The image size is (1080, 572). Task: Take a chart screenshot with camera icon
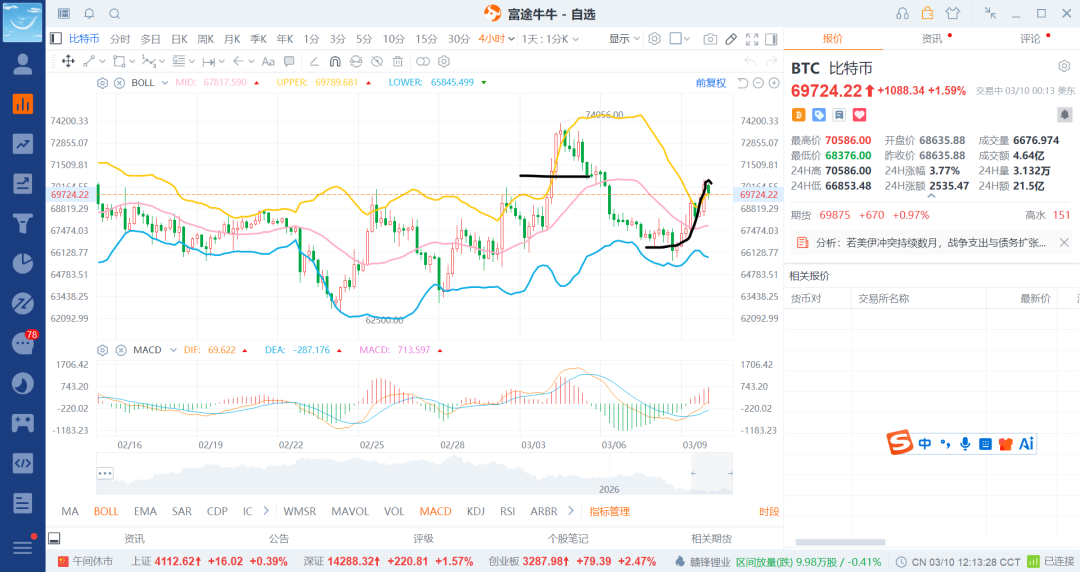point(710,39)
